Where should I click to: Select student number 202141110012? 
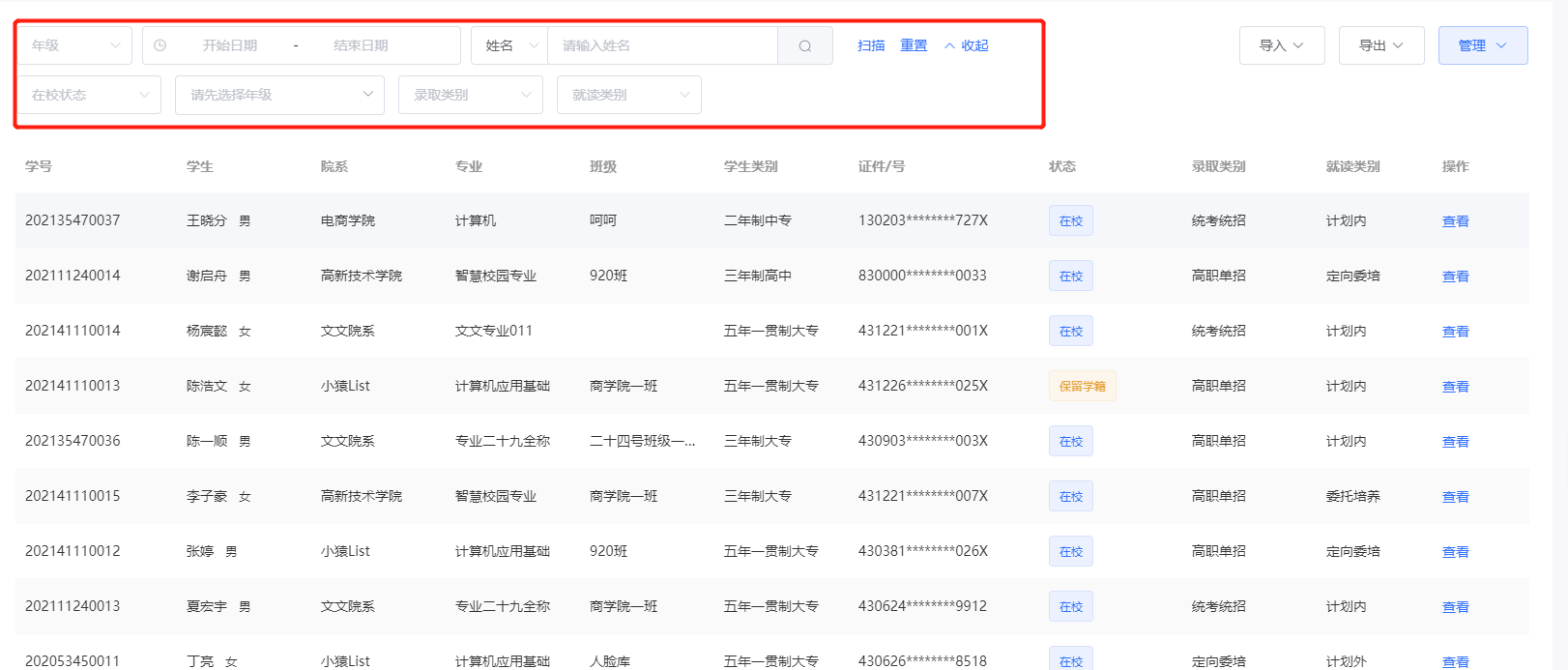click(x=73, y=551)
